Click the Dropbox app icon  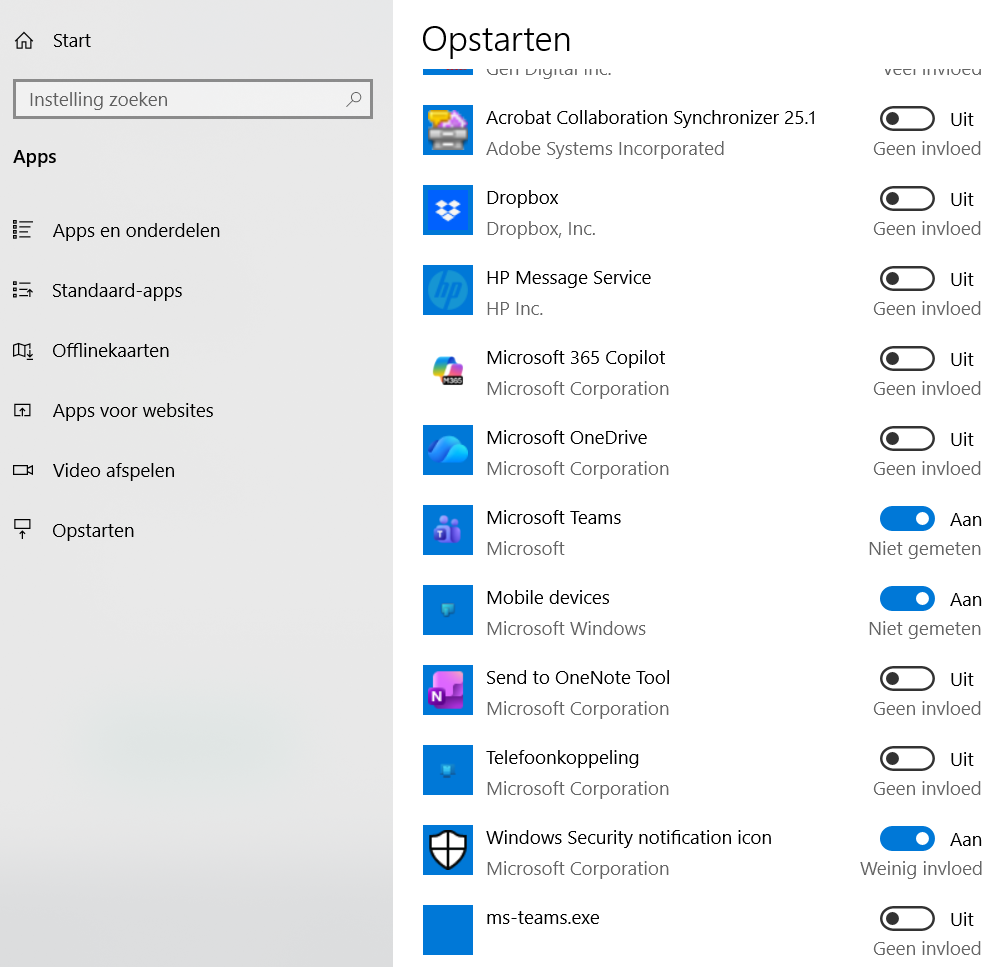(x=448, y=210)
